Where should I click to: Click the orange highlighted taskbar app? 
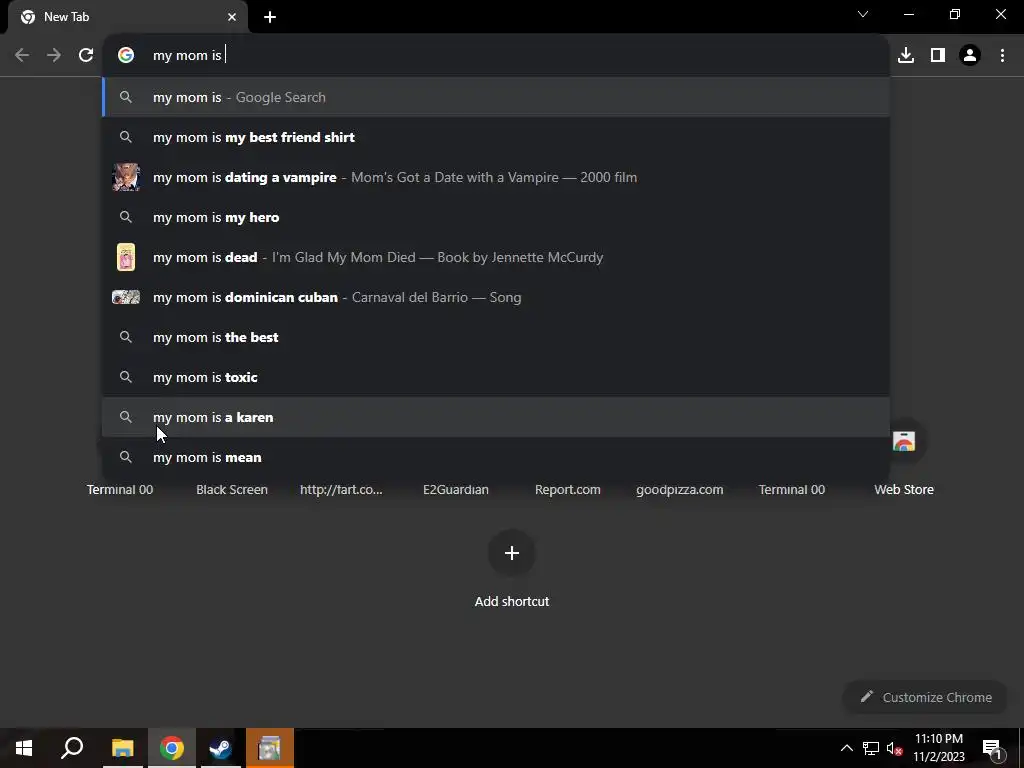tap(270, 748)
